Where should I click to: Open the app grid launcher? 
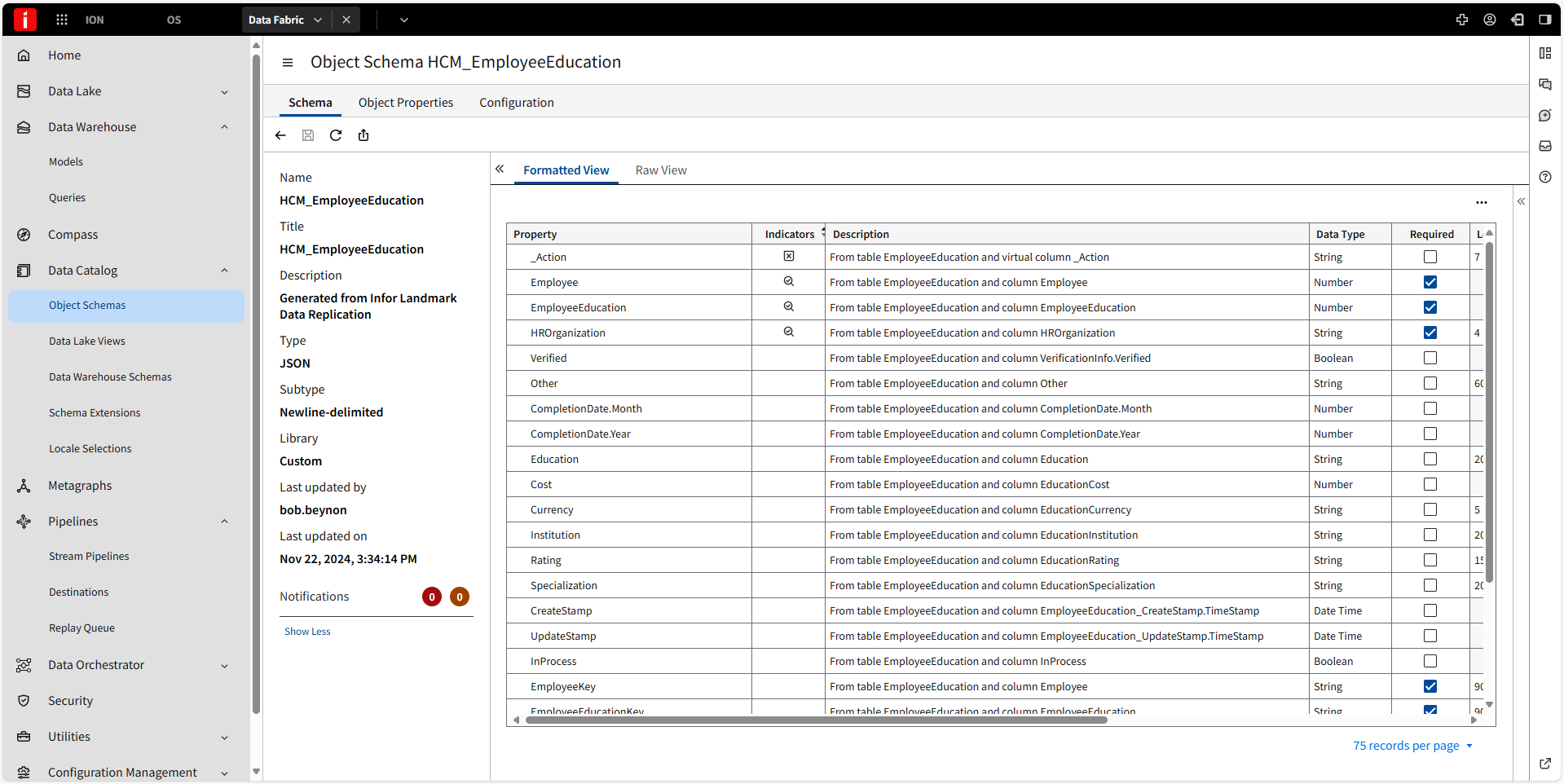tap(62, 20)
